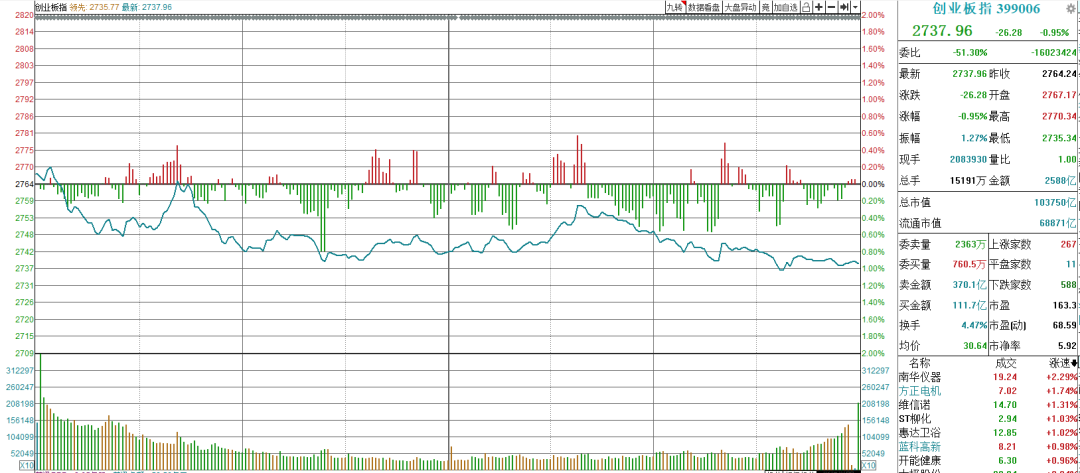1080x473 pixels.
Task: Click the minus zoom-out icon
Action: click(x=831, y=7)
